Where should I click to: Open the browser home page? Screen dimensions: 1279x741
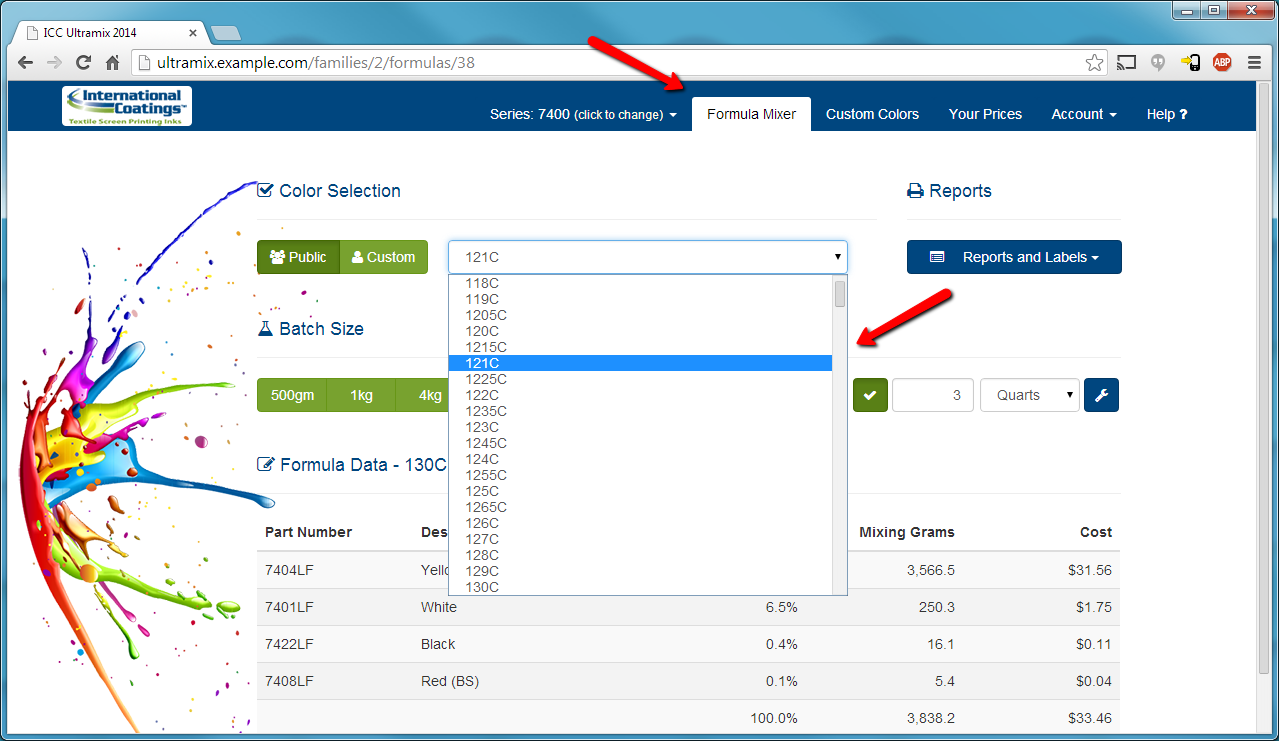pyautogui.click(x=113, y=62)
